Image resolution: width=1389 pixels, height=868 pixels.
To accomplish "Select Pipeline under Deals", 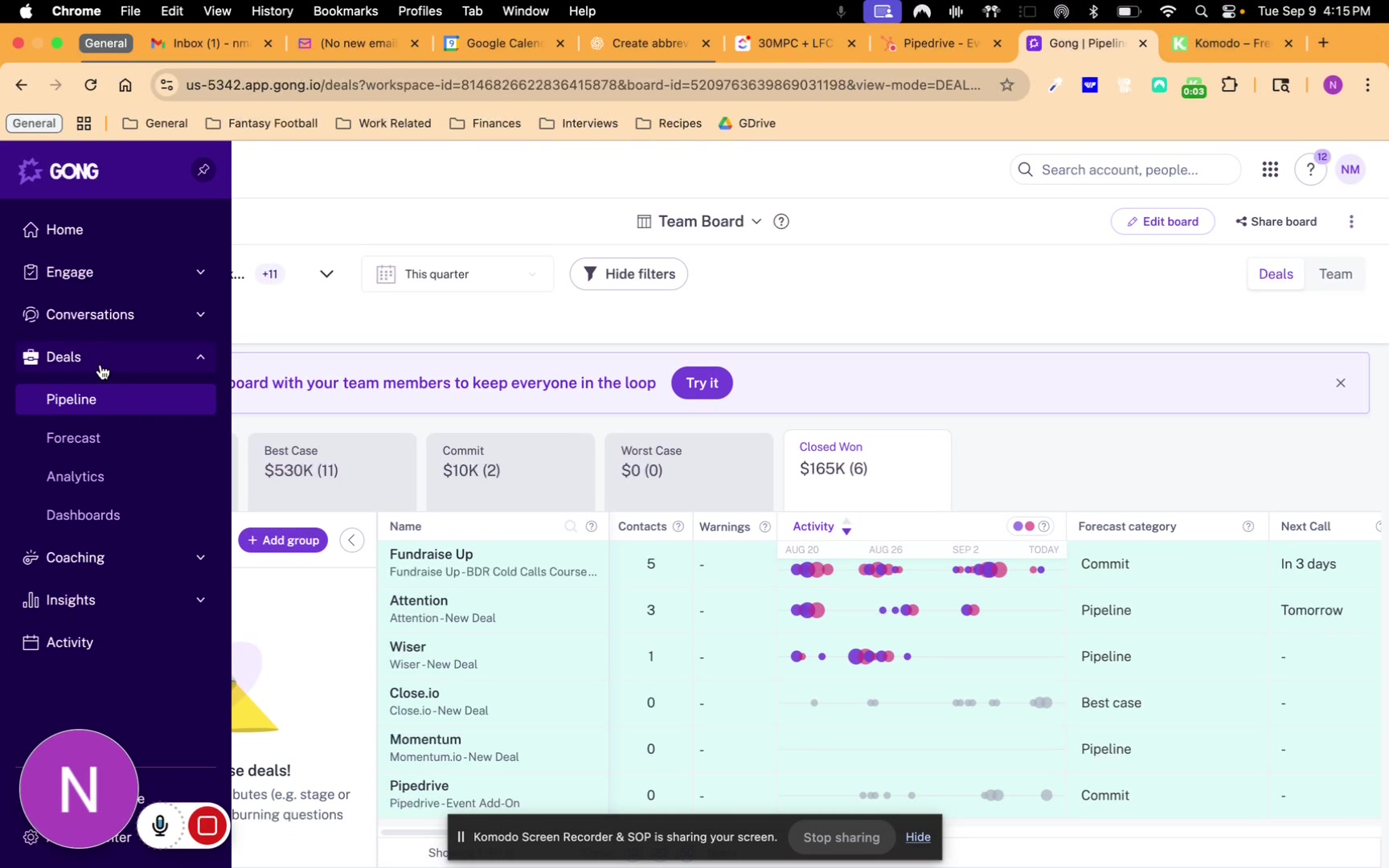I will [x=115, y=399].
